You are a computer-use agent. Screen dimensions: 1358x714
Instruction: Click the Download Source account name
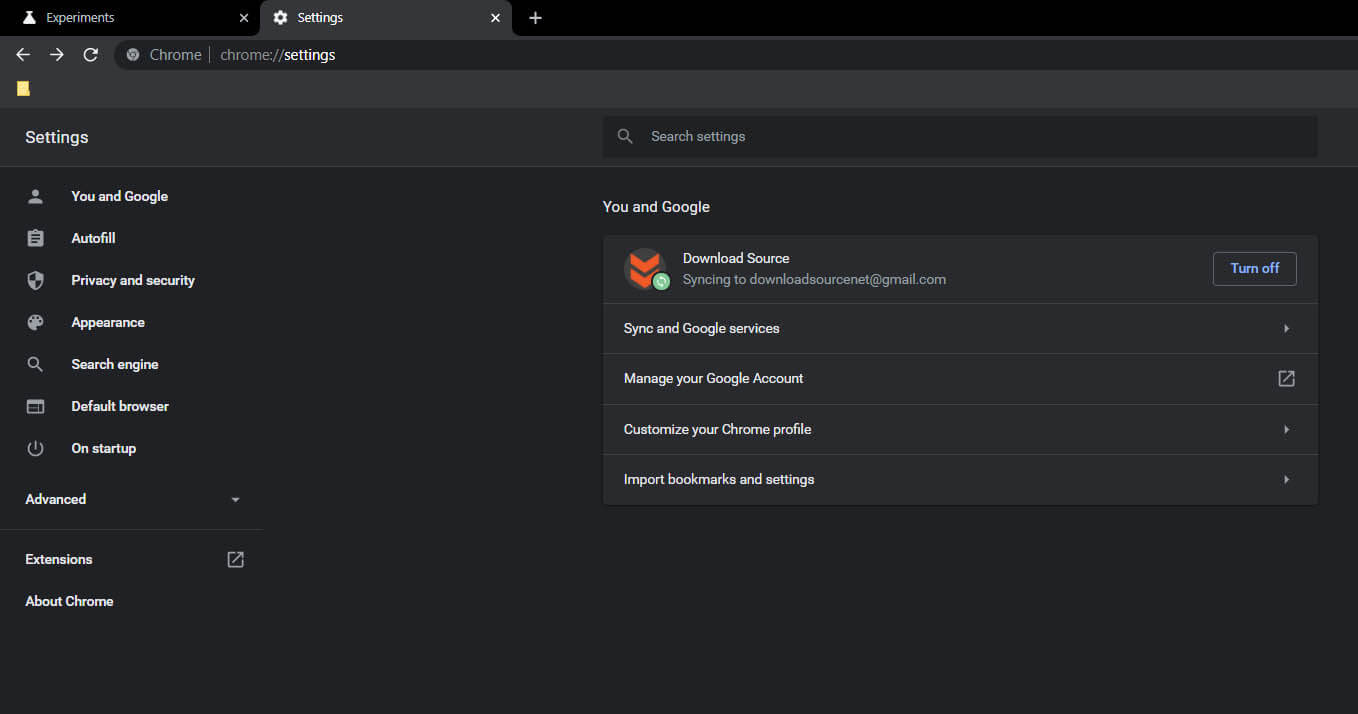[736, 258]
